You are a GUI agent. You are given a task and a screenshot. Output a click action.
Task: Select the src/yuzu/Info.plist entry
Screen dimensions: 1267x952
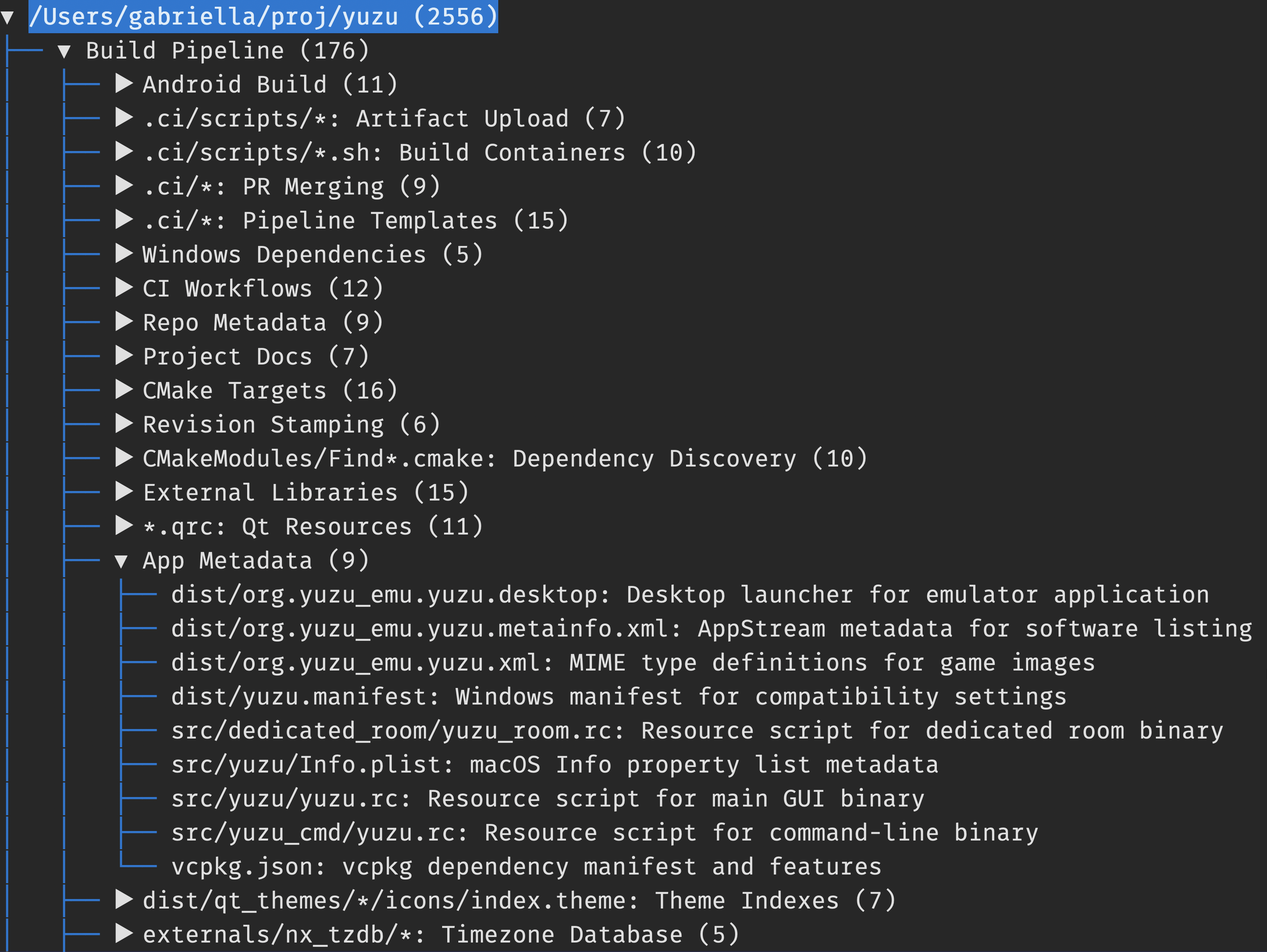click(x=554, y=765)
